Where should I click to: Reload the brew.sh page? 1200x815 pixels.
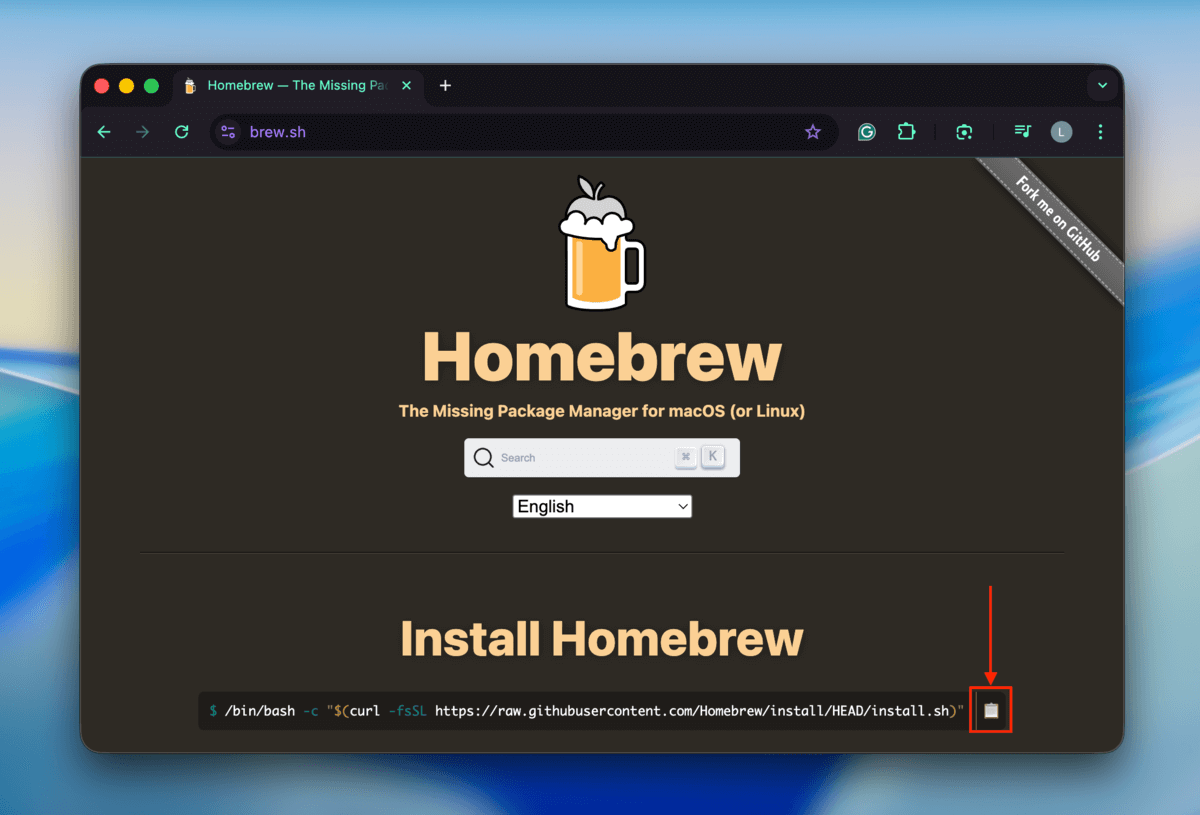[181, 131]
